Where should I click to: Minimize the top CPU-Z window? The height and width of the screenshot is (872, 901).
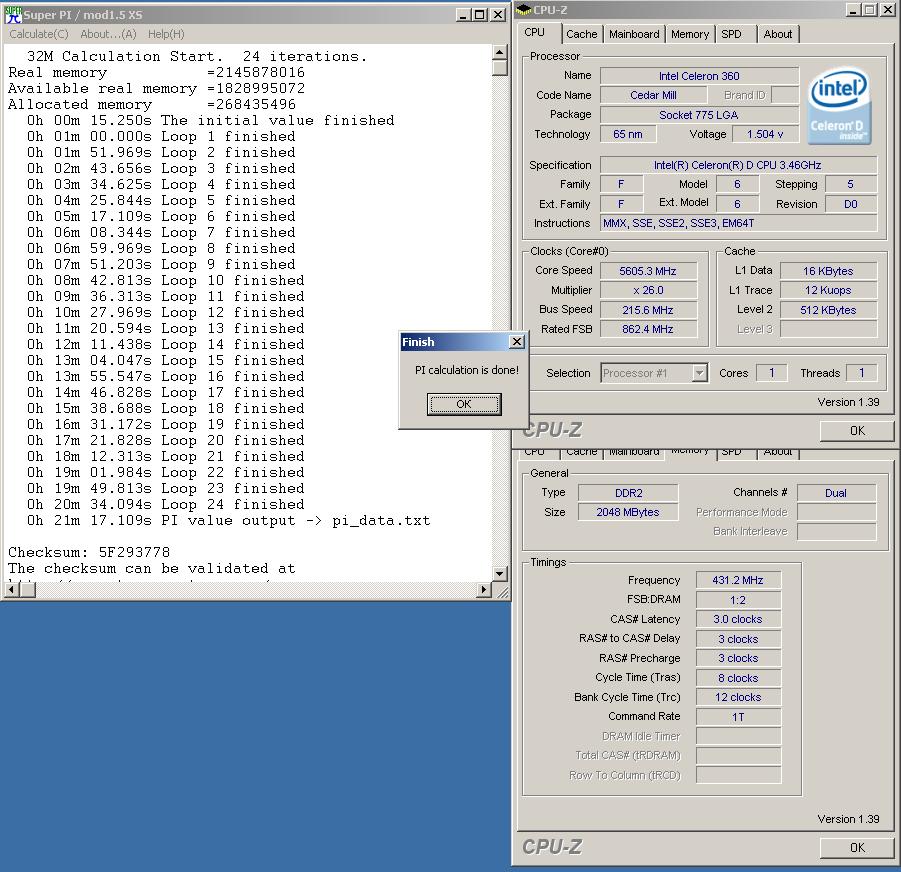point(854,10)
